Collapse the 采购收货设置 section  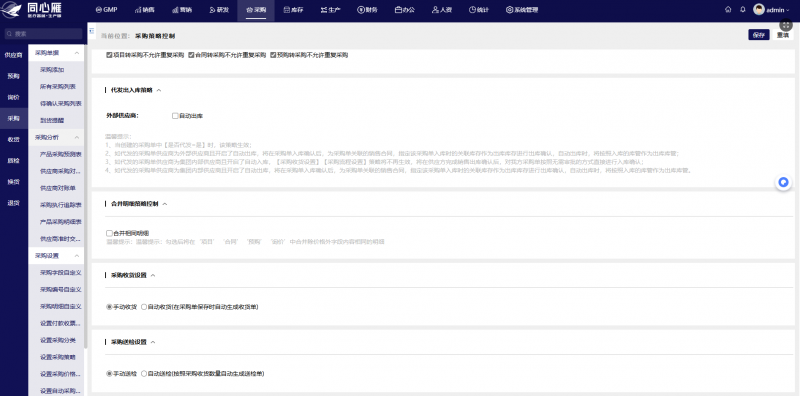[x=153, y=275]
